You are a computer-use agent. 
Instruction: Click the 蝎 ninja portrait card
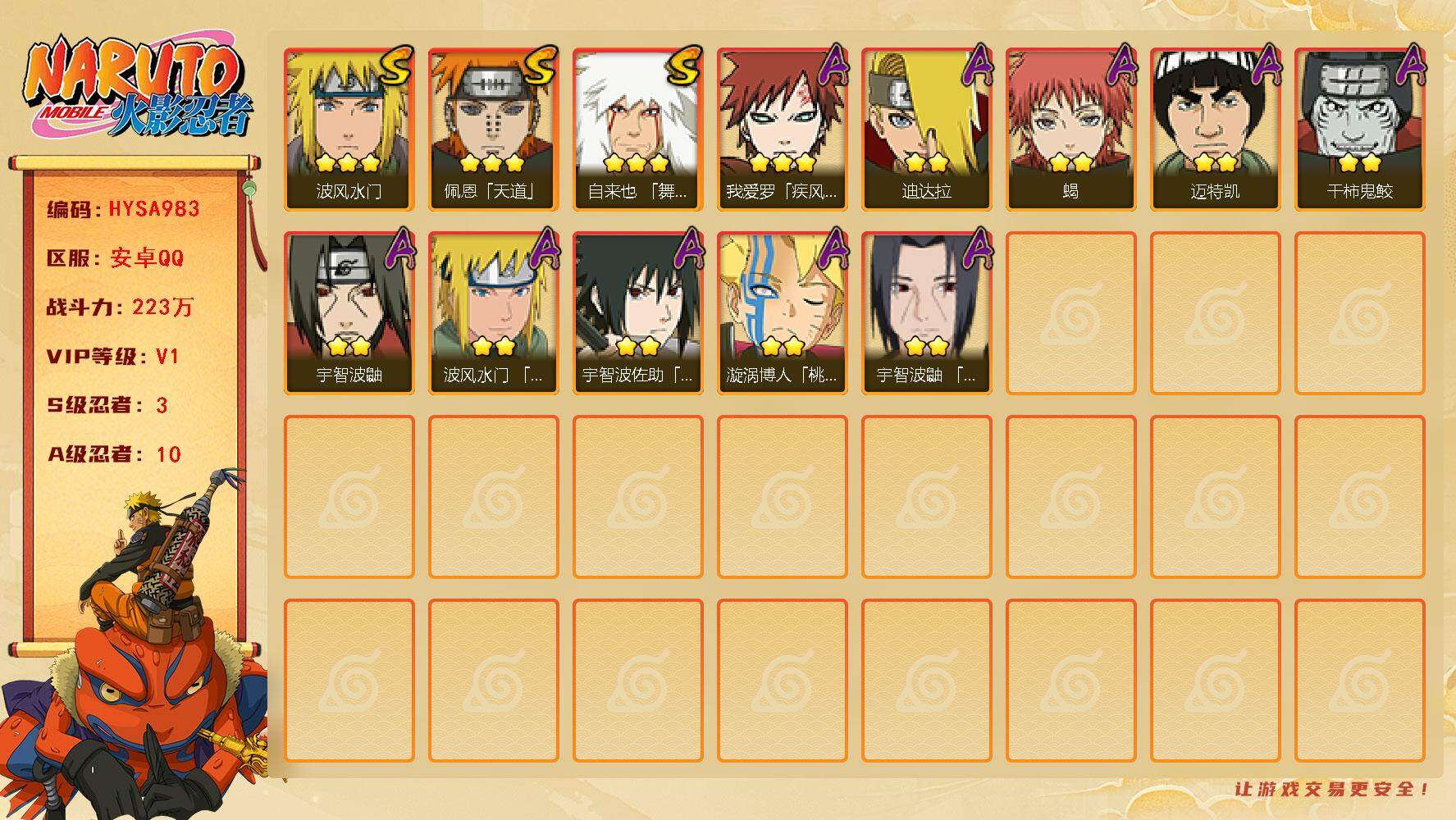pyautogui.click(x=1070, y=130)
